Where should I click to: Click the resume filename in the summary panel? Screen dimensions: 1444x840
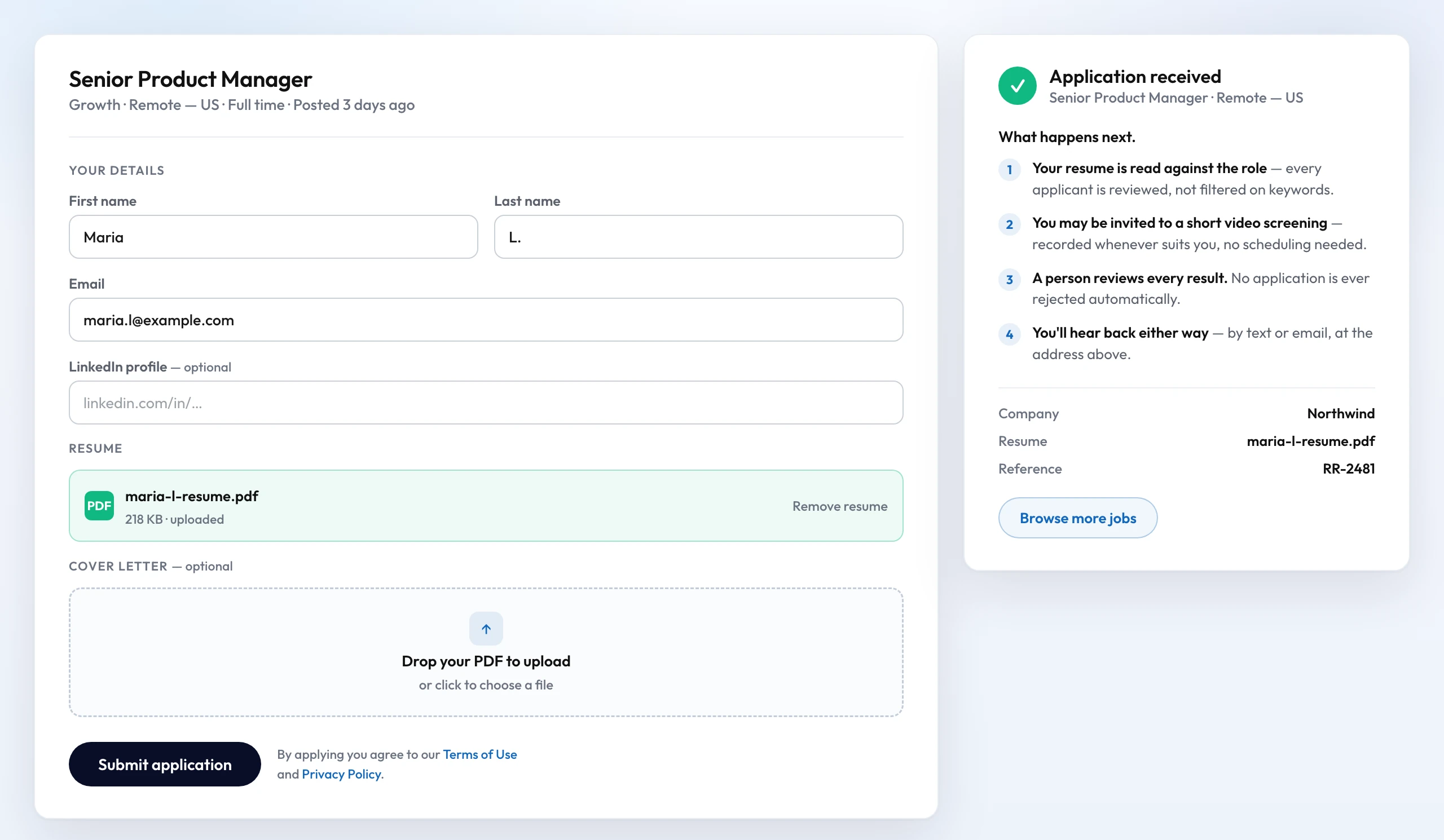(1311, 441)
